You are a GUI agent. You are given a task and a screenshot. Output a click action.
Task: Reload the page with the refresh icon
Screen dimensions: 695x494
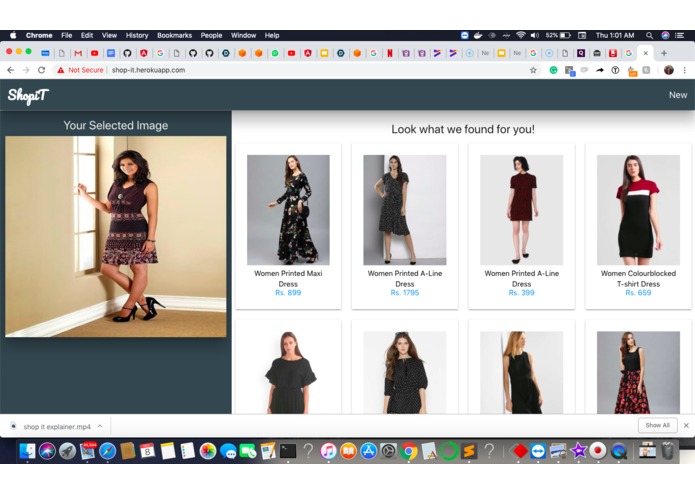41,70
